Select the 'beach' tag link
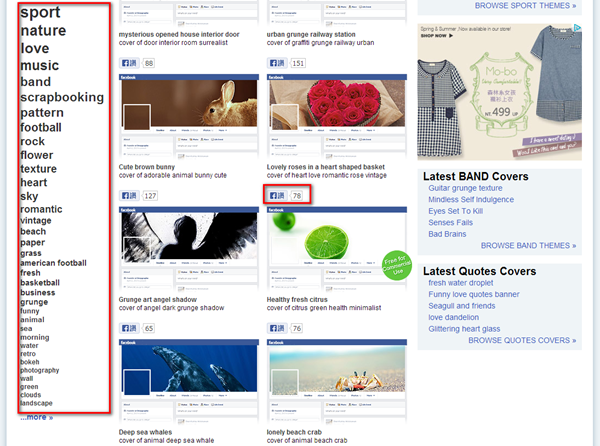This screenshot has height=446, width=600. 33,231
